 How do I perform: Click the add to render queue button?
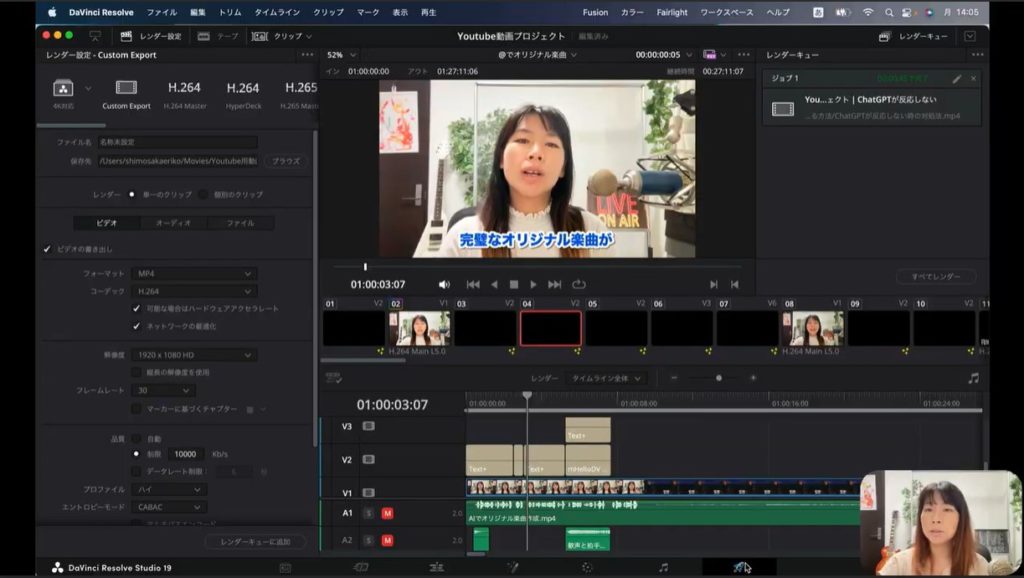pos(255,542)
